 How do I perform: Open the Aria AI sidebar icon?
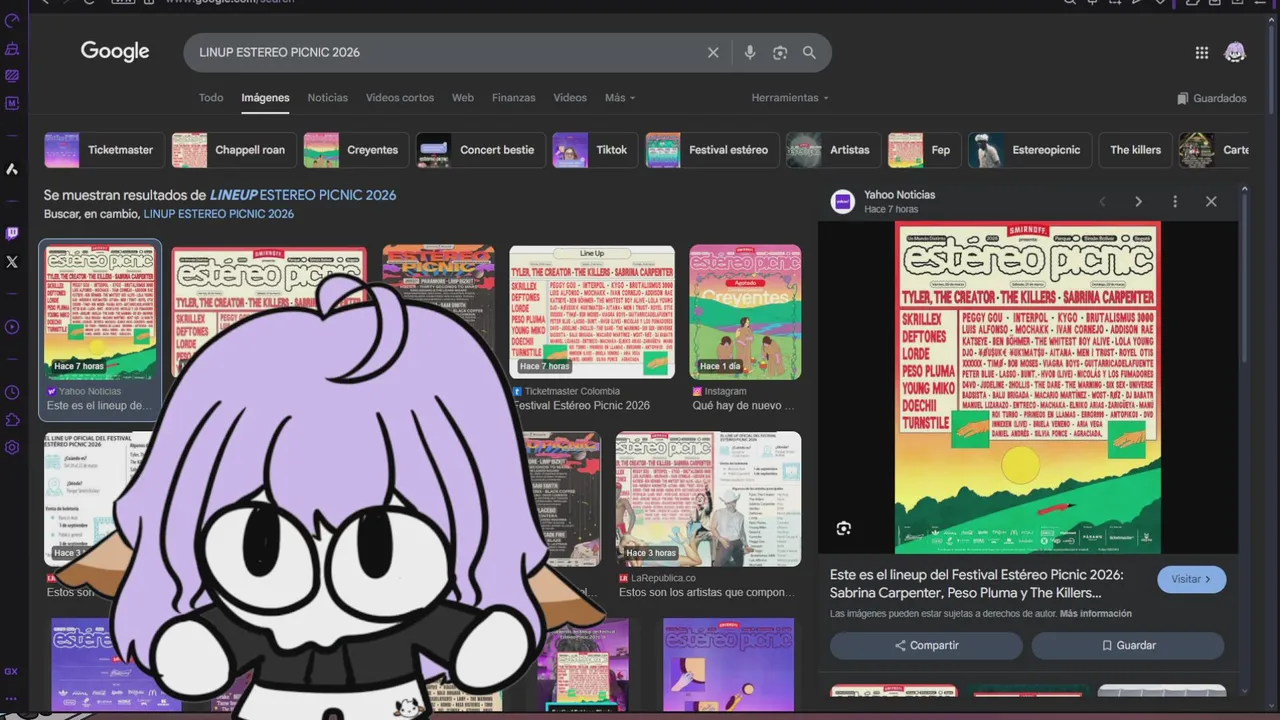click(x=12, y=169)
